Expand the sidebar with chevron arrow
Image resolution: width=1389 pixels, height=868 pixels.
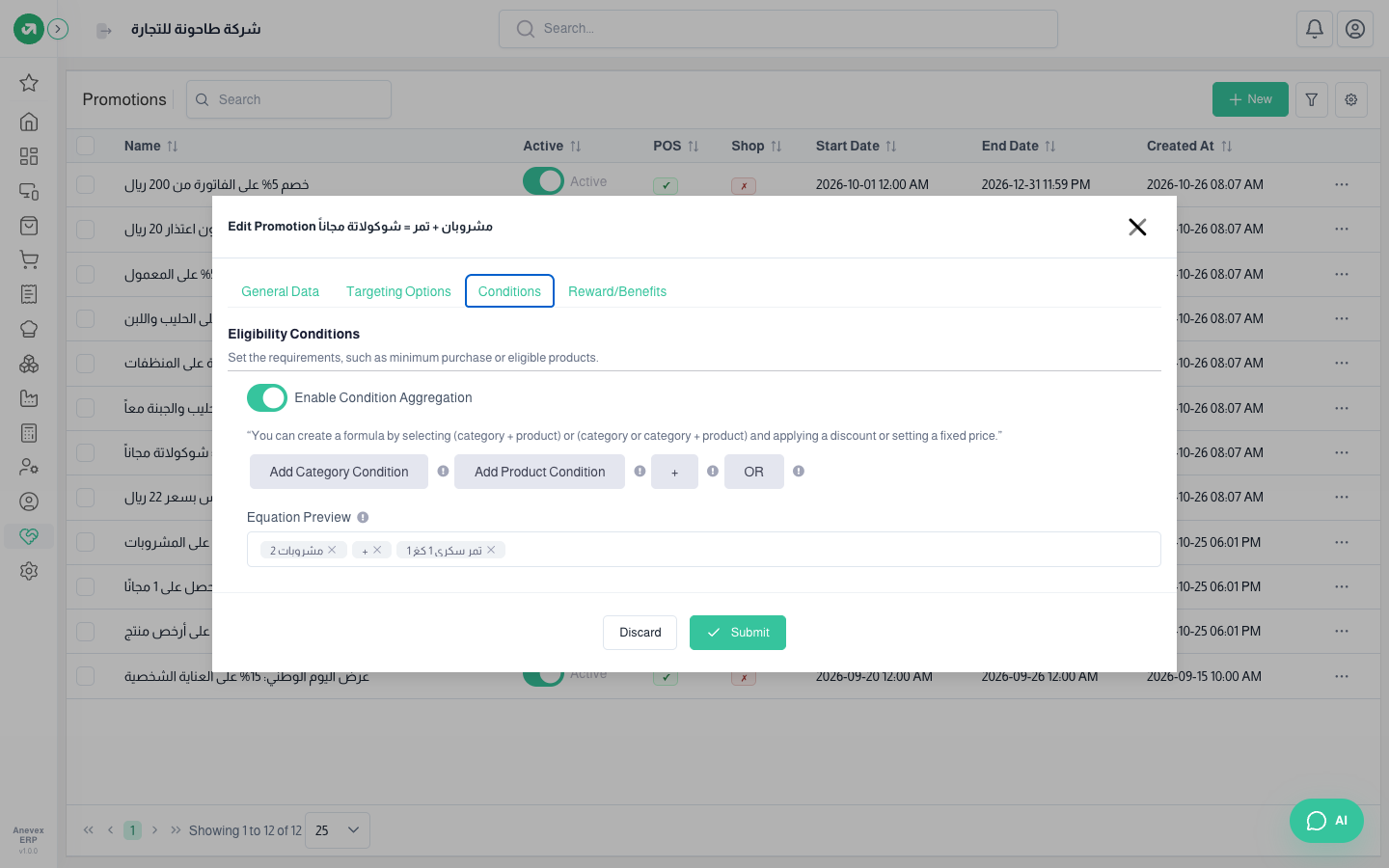pos(58,29)
